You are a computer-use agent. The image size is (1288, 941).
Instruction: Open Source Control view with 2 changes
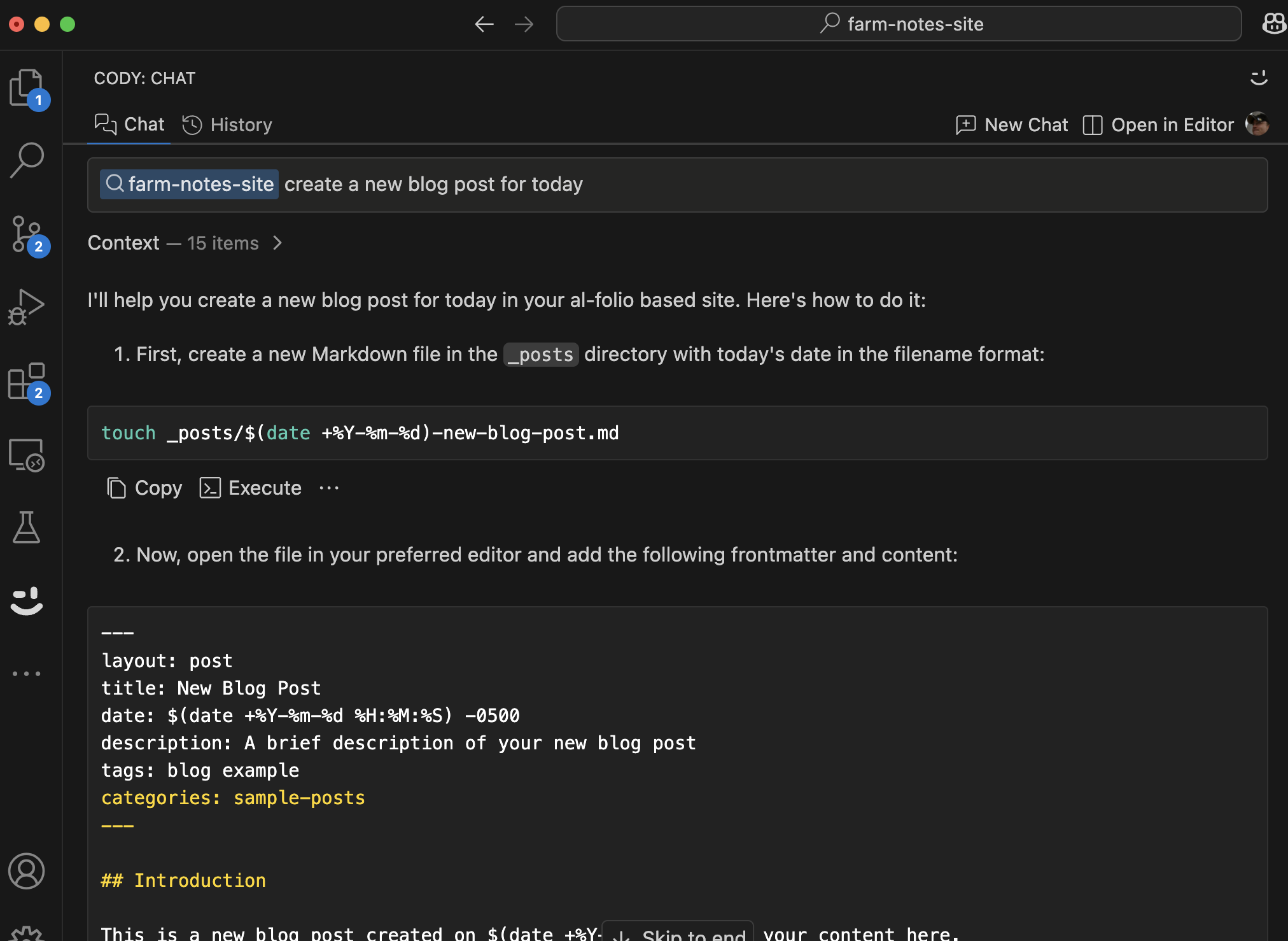27,234
